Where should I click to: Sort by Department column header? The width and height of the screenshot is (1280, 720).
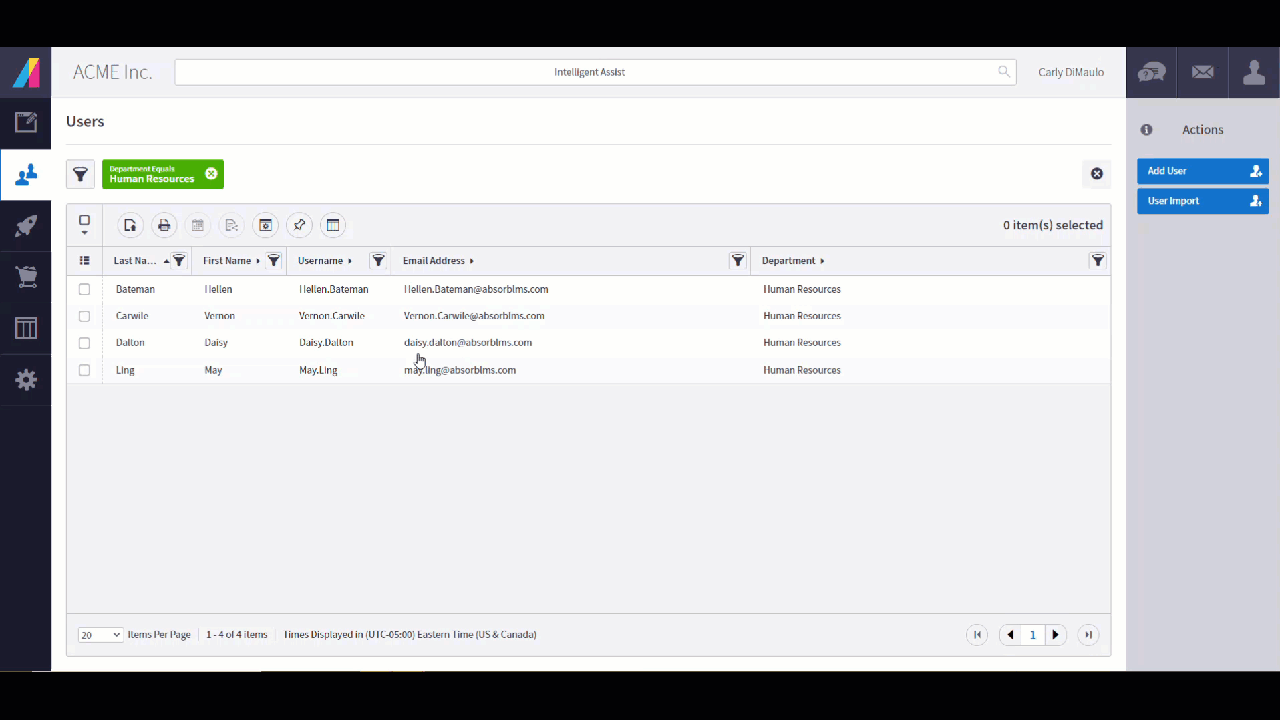tap(789, 261)
